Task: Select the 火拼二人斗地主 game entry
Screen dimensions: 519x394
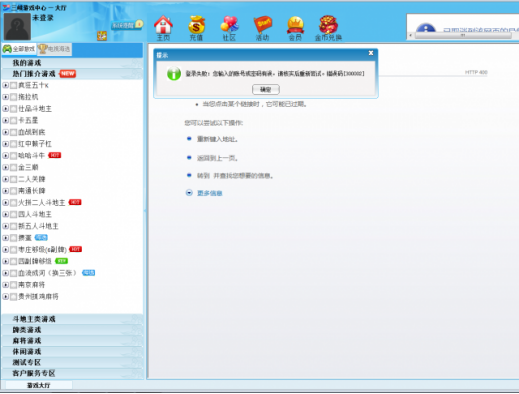Action: (x=42, y=203)
